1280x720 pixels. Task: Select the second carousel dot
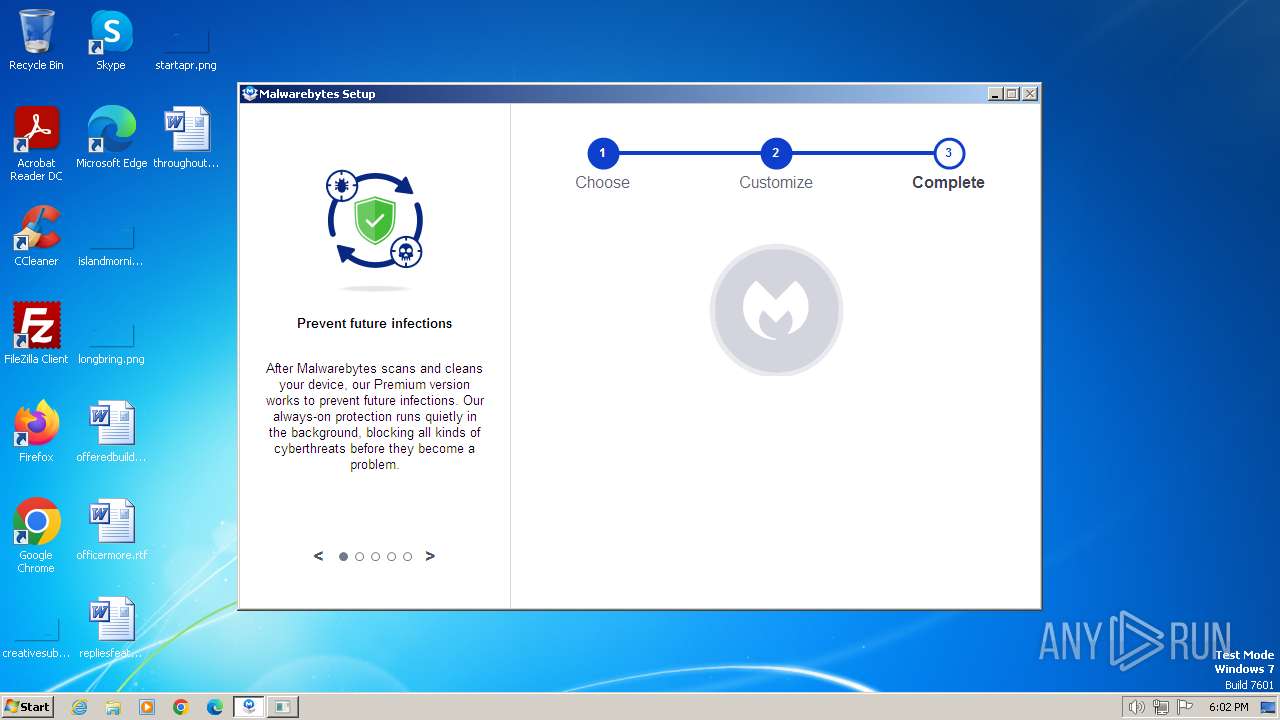point(359,557)
